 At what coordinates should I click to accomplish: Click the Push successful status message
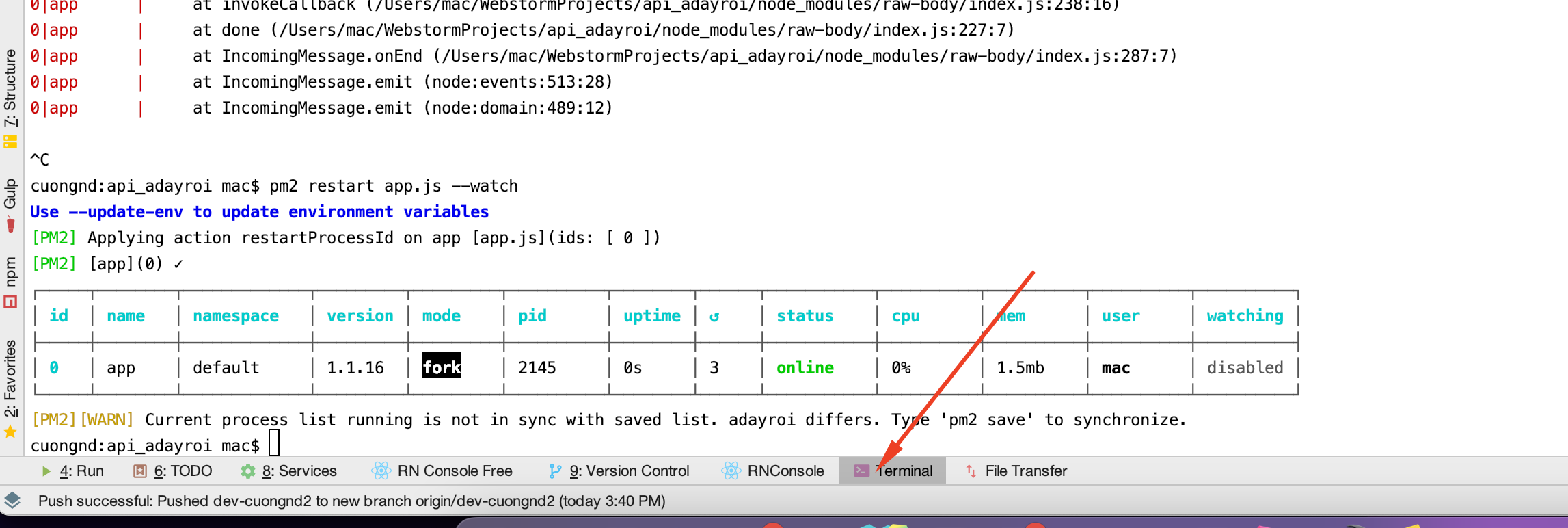coord(351,501)
